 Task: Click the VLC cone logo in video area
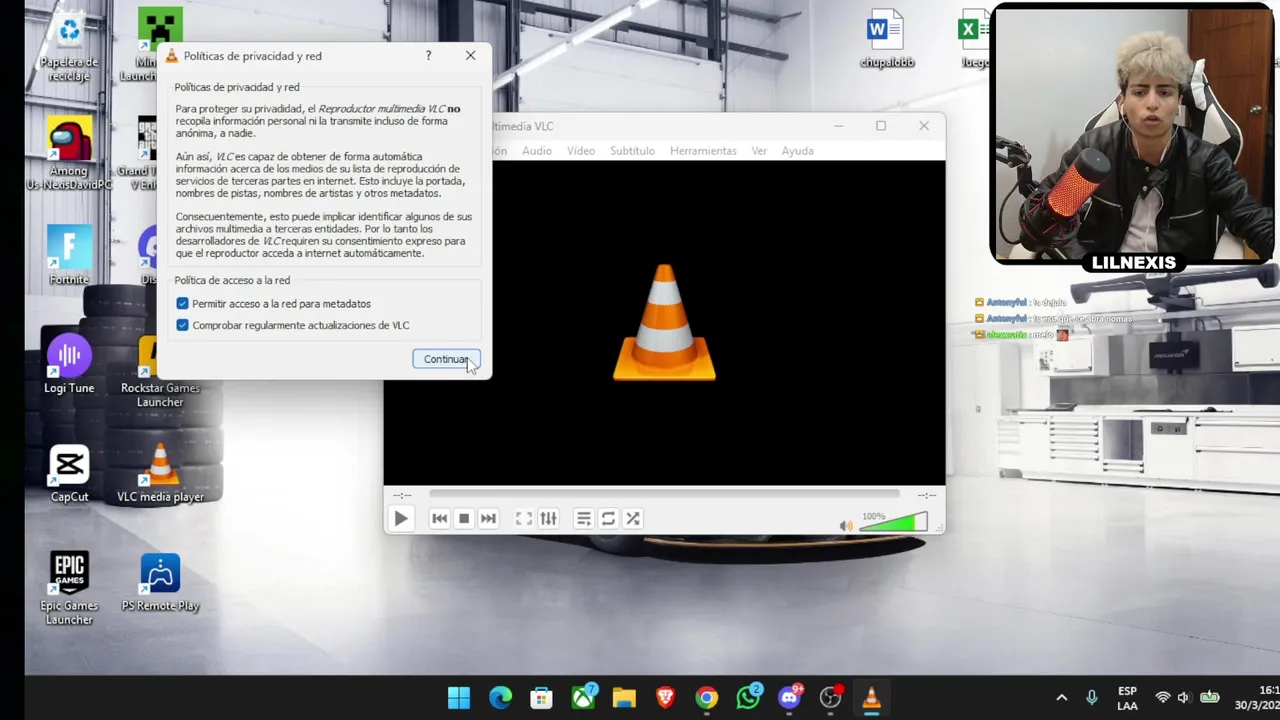(x=664, y=322)
